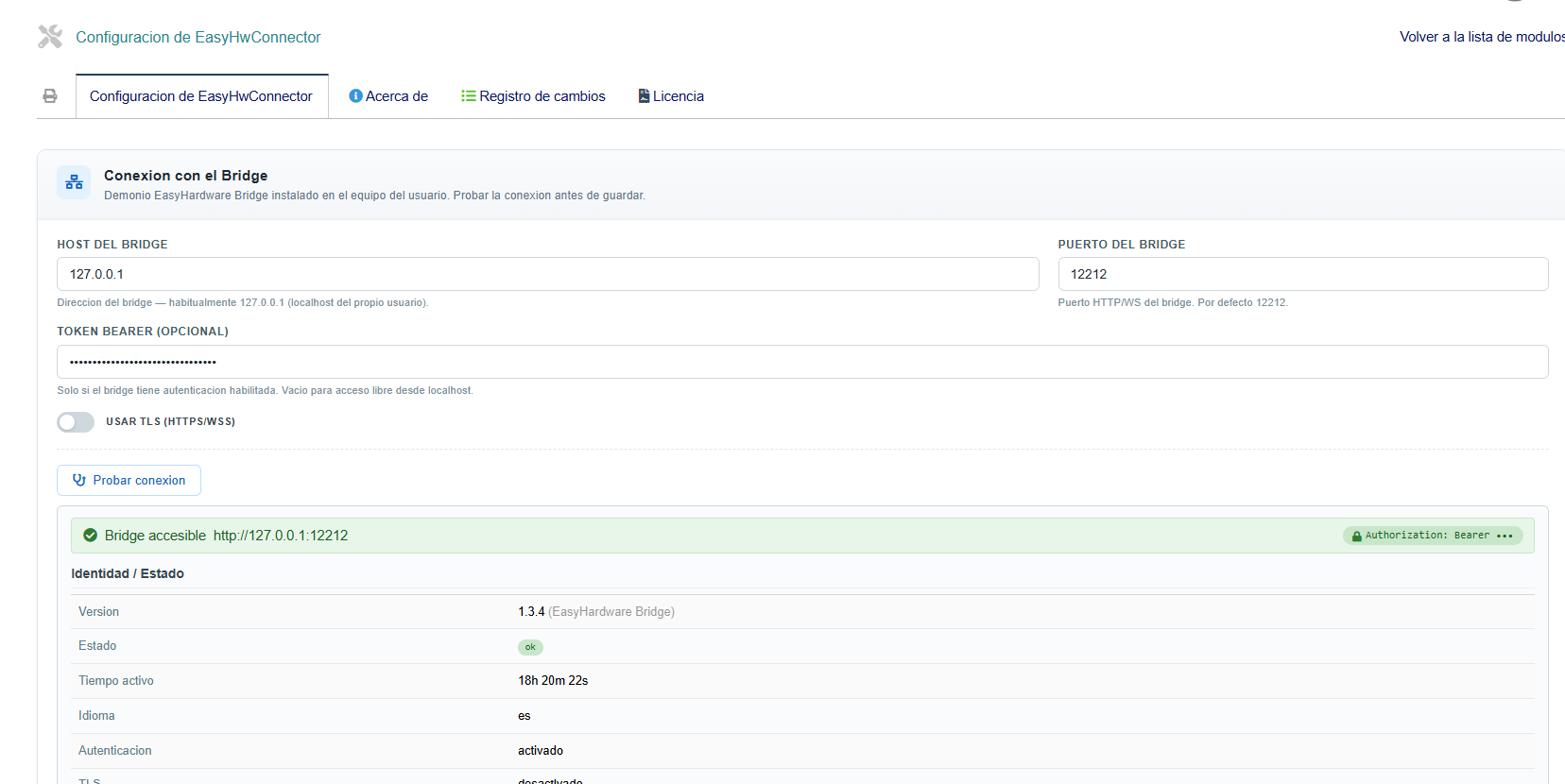Click the ok status badge in Estado row
Image resolution: width=1565 pixels, height=784 pixels.
pyautogui.click(x=530, y=647)
